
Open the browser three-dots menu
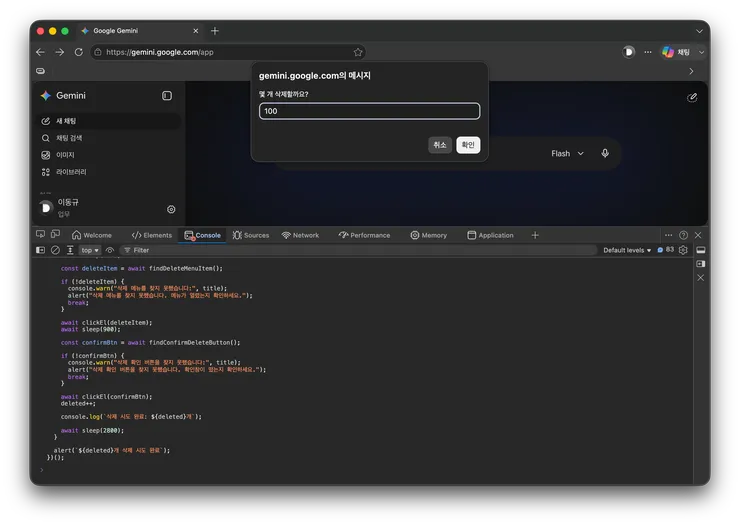pos(648,52)
